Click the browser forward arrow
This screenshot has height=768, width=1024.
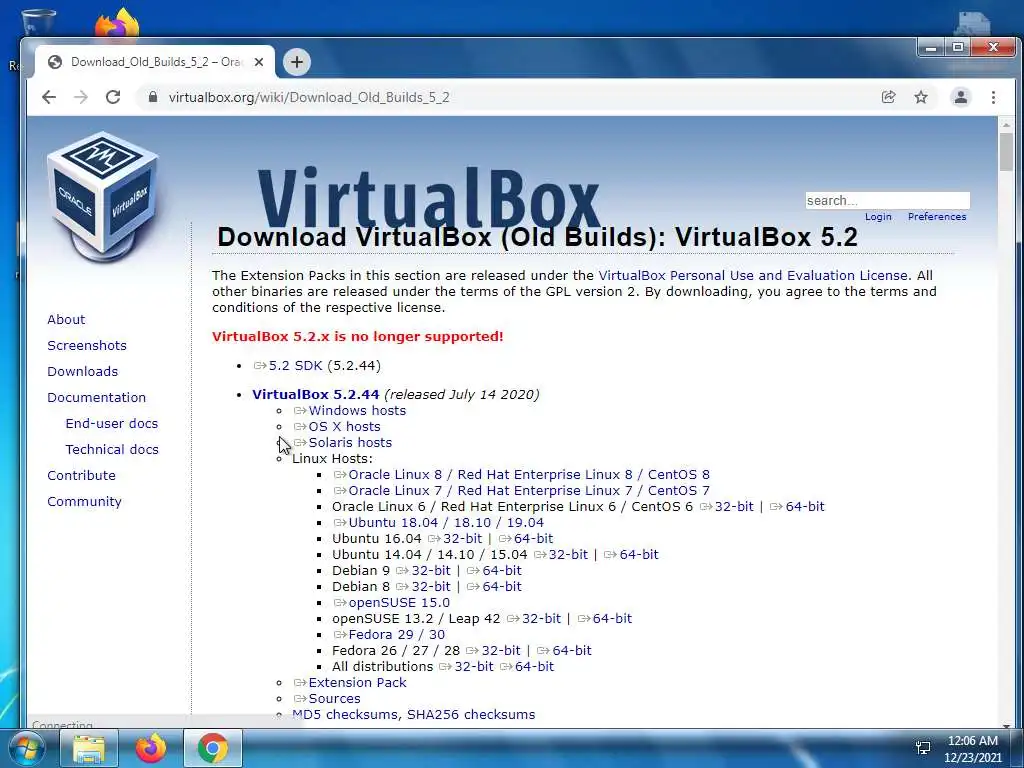point(81,97)
